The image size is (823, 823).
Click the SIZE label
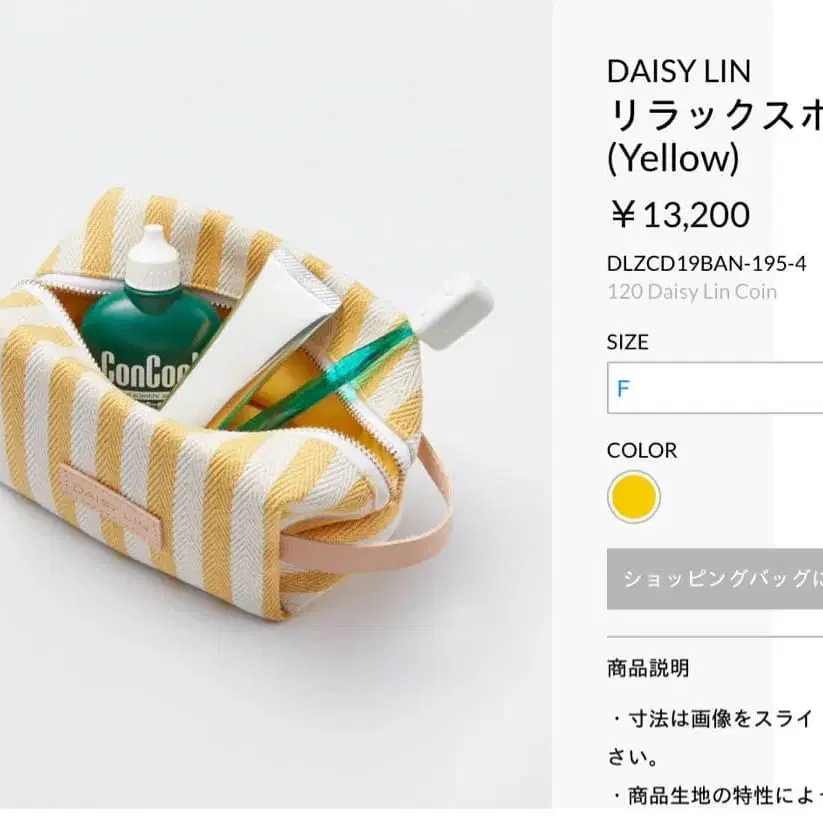click(627, 342)
